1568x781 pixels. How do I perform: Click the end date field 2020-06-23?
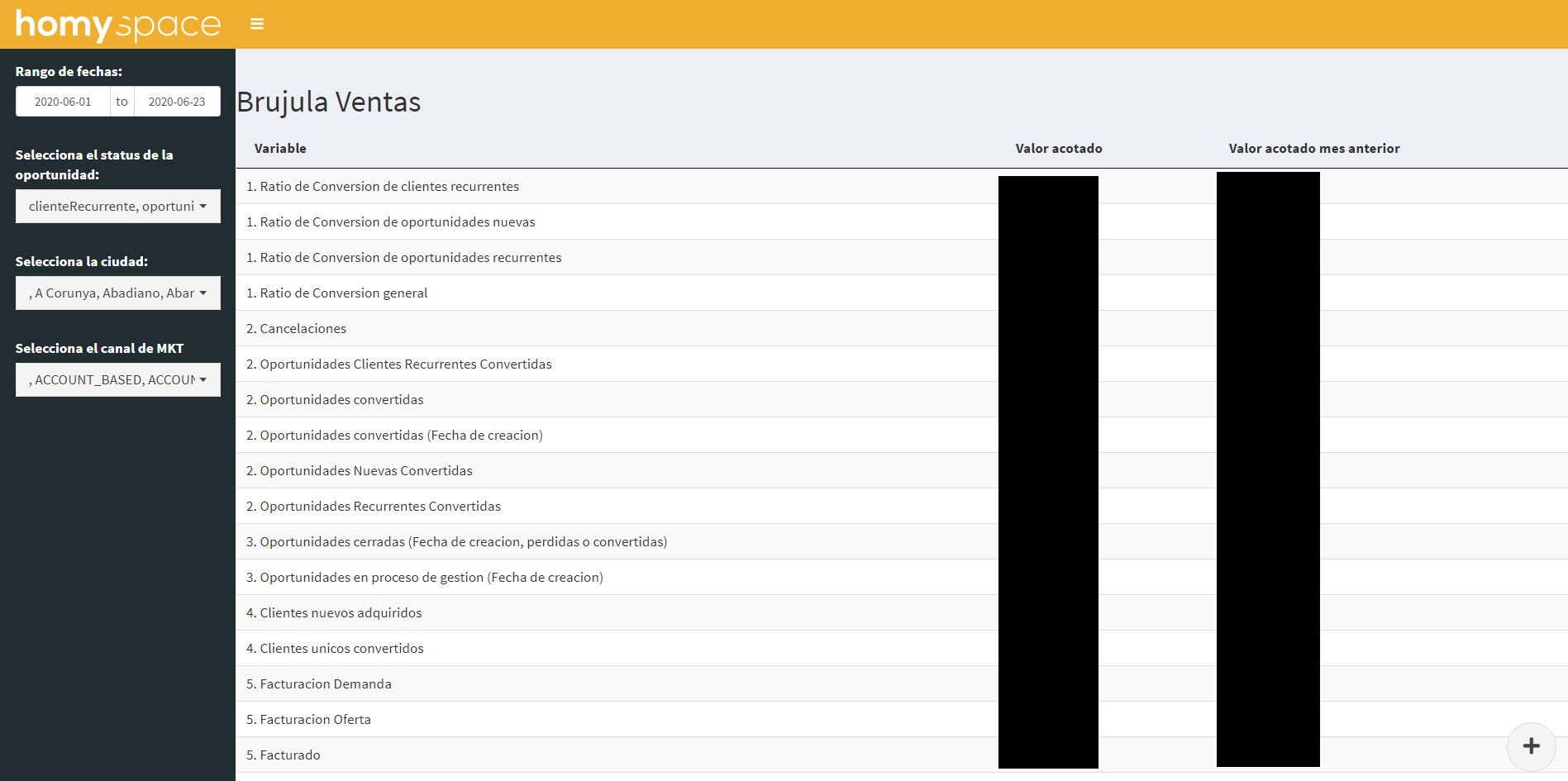[177, 102]
